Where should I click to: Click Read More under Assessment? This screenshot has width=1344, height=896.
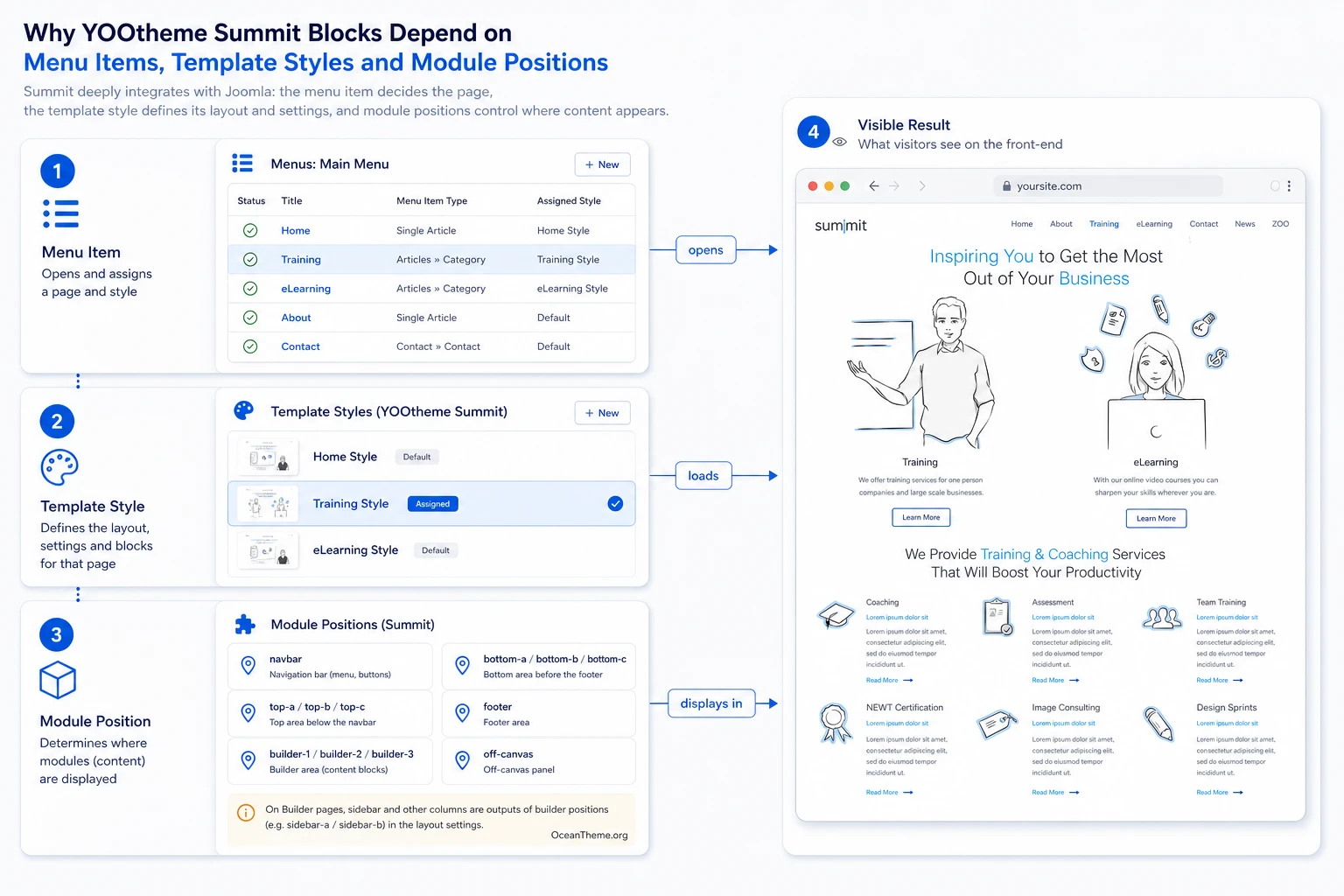point(1055,680)
